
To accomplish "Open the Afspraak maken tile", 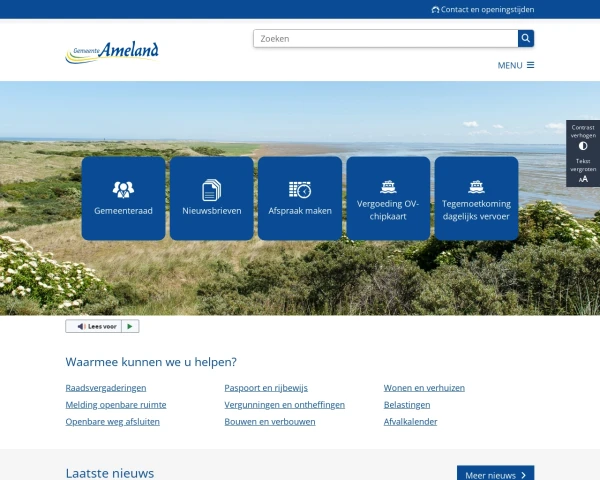I will point(300,198).
